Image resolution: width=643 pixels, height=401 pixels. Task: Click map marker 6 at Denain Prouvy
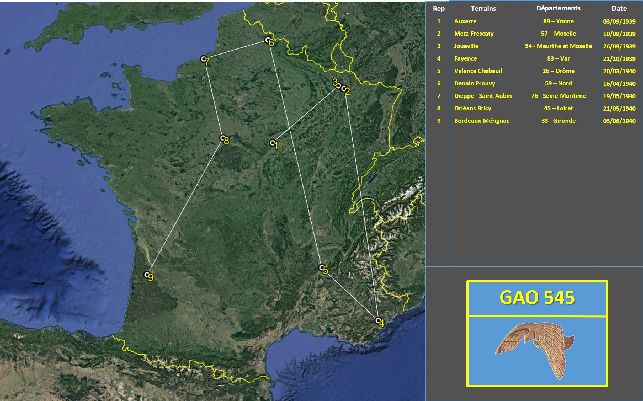tap(269, 41)
